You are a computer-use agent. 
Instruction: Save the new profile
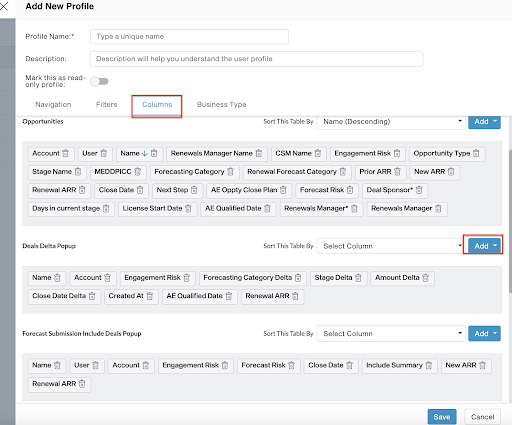coord(442,417)
